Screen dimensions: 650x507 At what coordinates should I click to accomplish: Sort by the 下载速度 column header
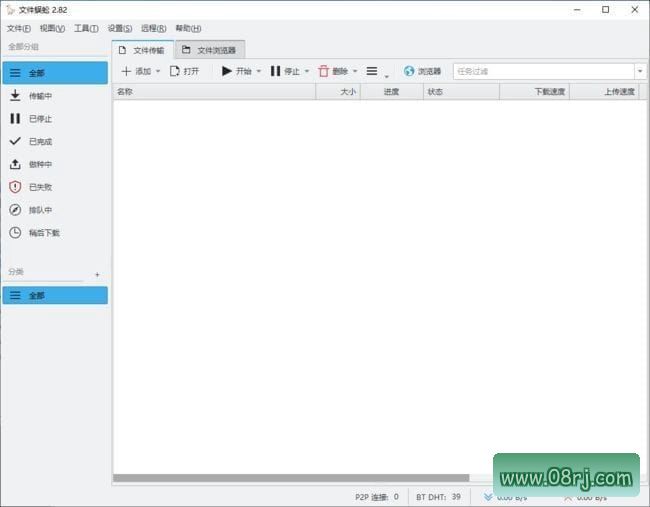(x=534, y=92)
